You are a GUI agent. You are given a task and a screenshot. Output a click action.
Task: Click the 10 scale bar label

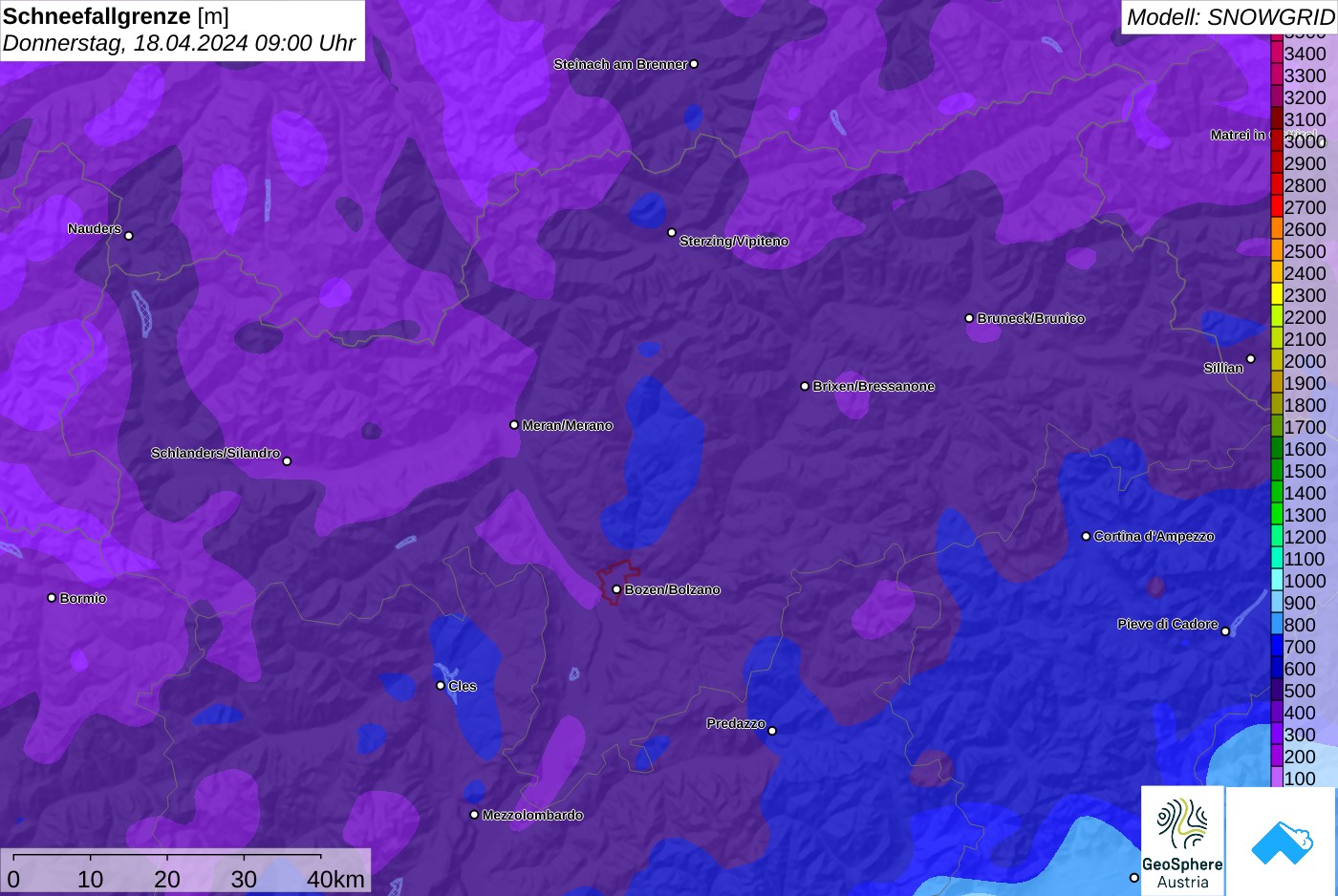pyautogui.click(x=91, y=879)
